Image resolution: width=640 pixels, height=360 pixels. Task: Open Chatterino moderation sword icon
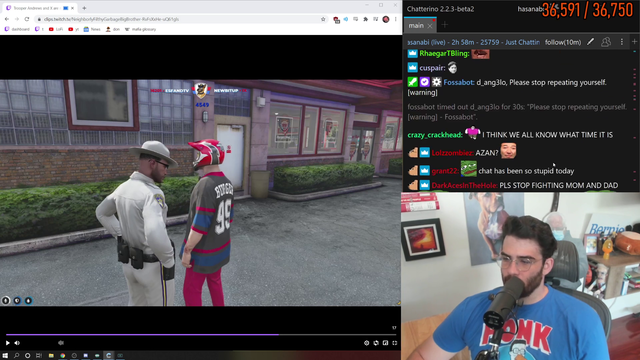(591, 42)
